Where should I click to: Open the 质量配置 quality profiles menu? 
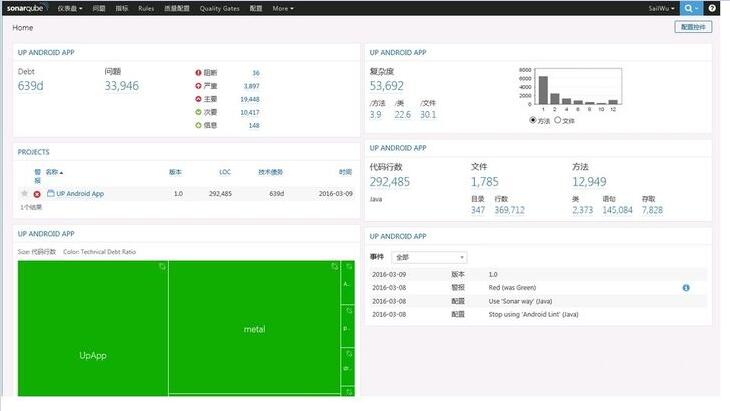point(177,8)
